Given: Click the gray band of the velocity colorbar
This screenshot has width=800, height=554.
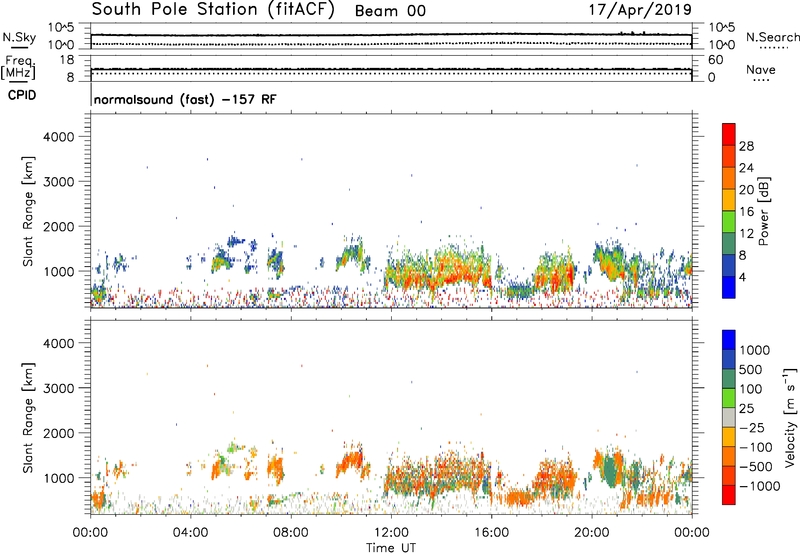Looking at the screenshot, I should [729, 418].
